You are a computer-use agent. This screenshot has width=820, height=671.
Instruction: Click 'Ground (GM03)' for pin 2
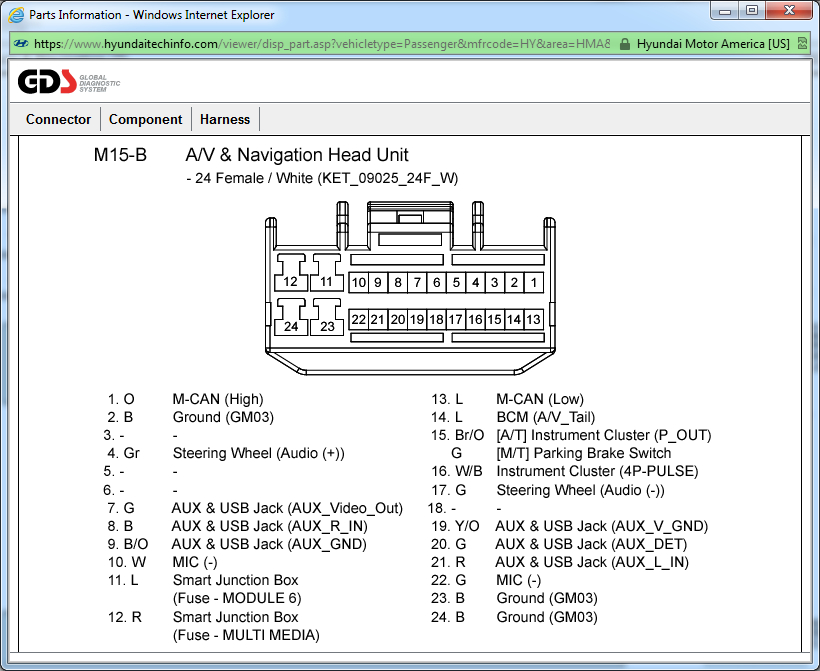coord(223,417)
